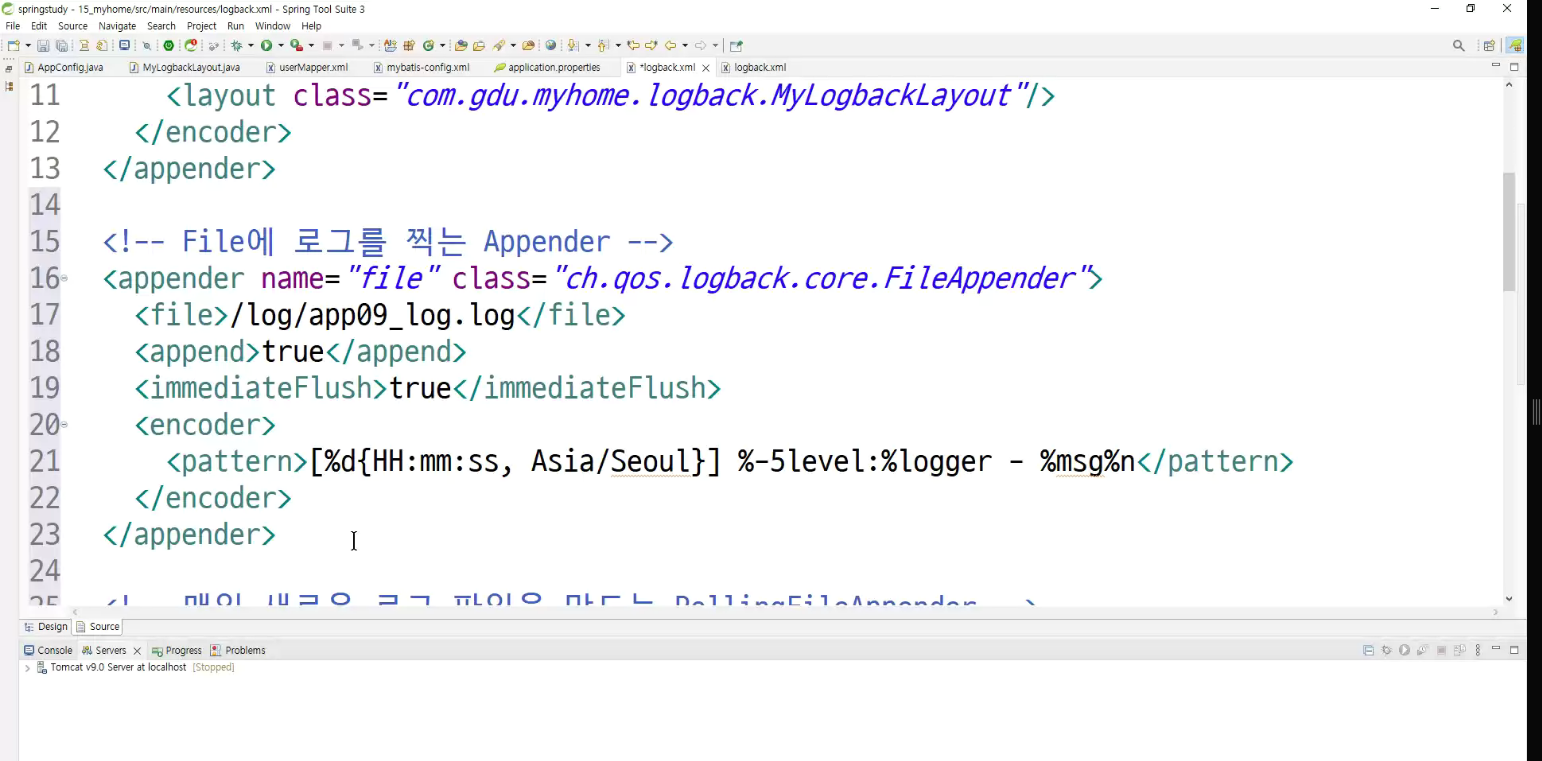Jump to Next Annotation icon

(573, 45)
